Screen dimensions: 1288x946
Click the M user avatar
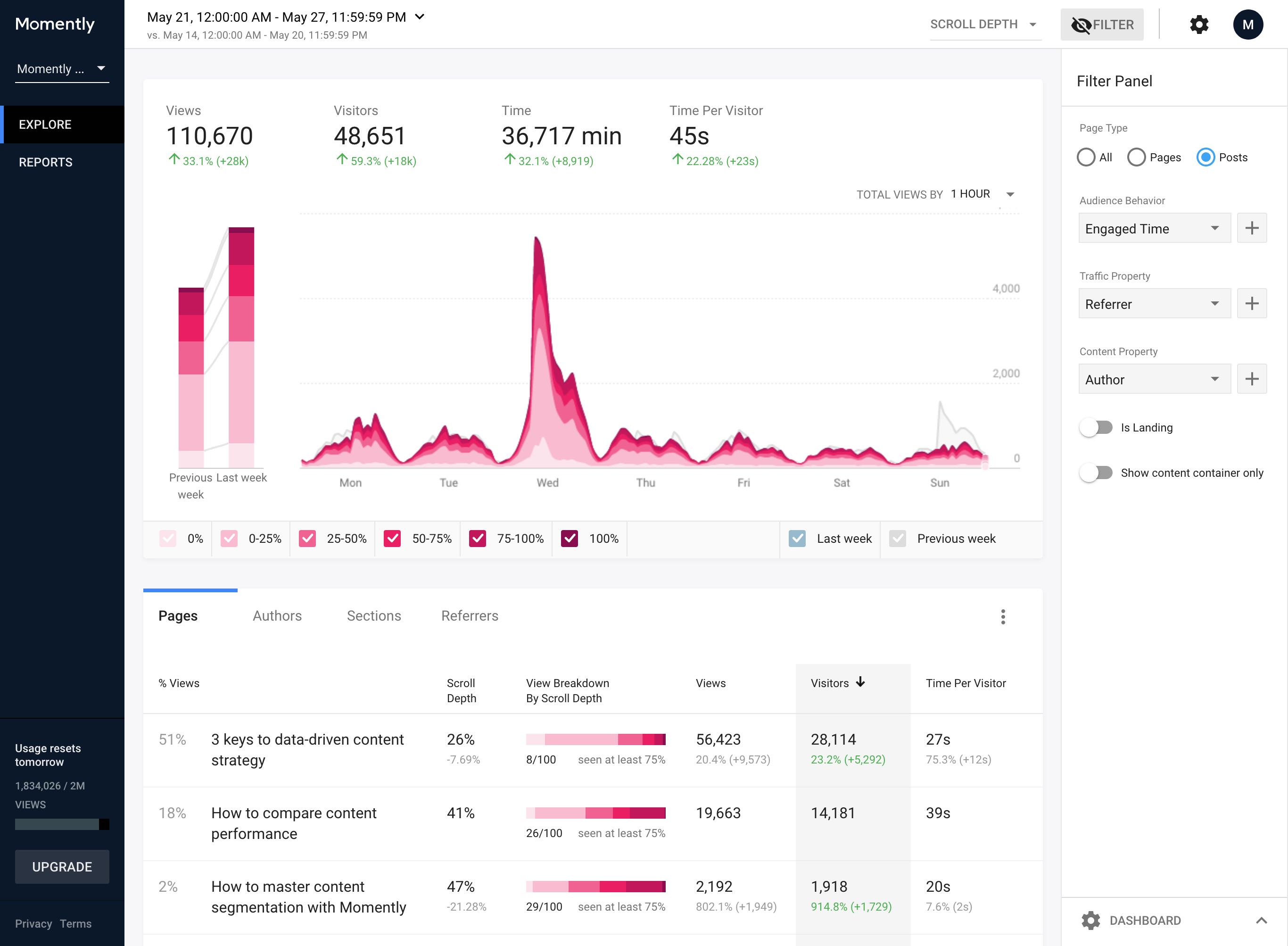[1248, 25]
